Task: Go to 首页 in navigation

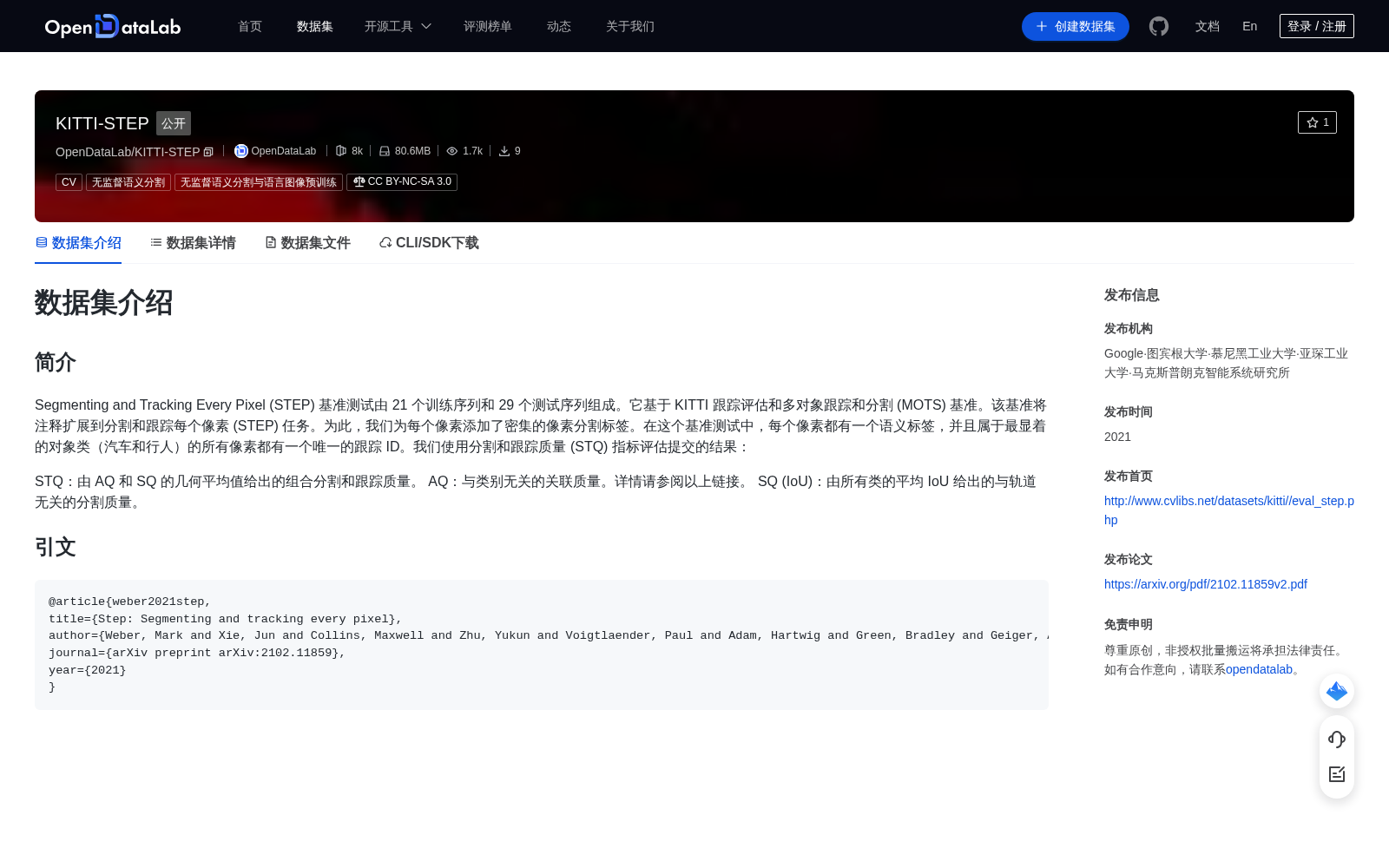Action: pos(250,26)
